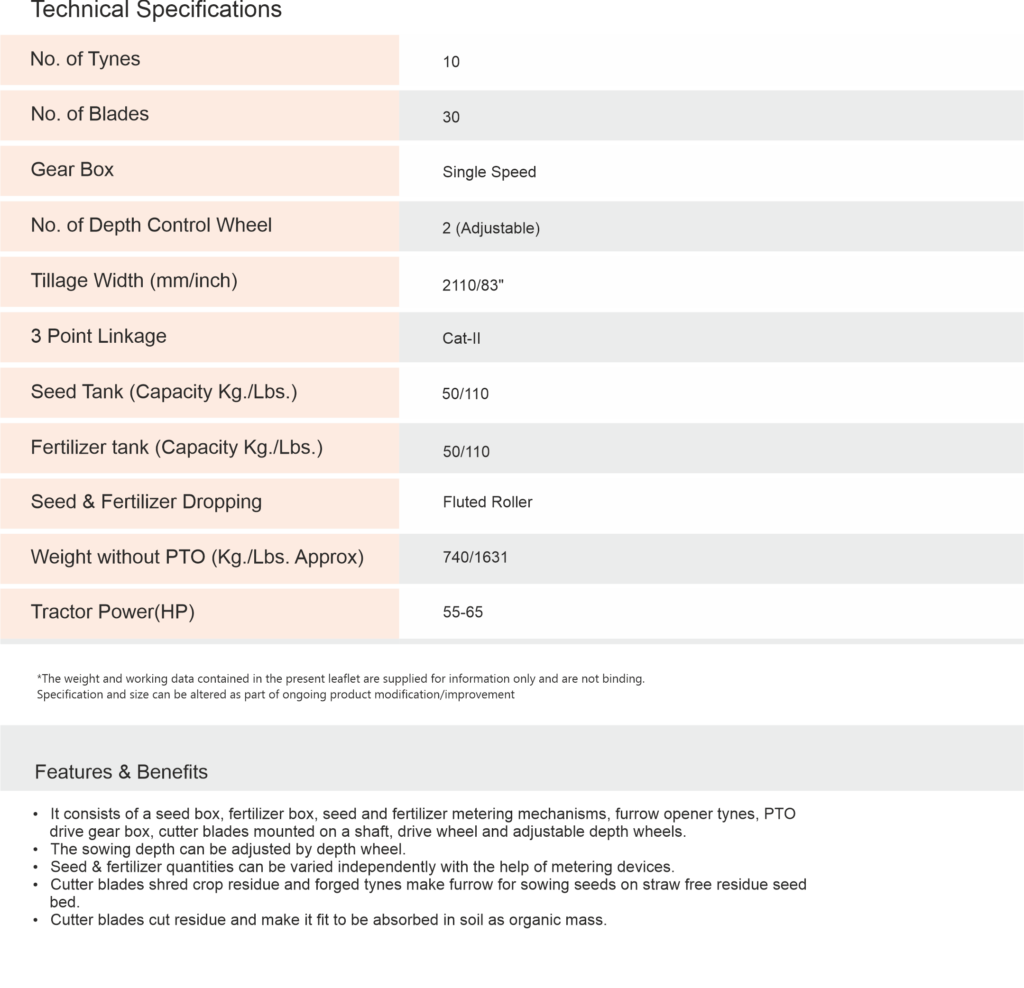
Task: Select the Tillage Width (mm/inch) label
Action: point(134,281)
